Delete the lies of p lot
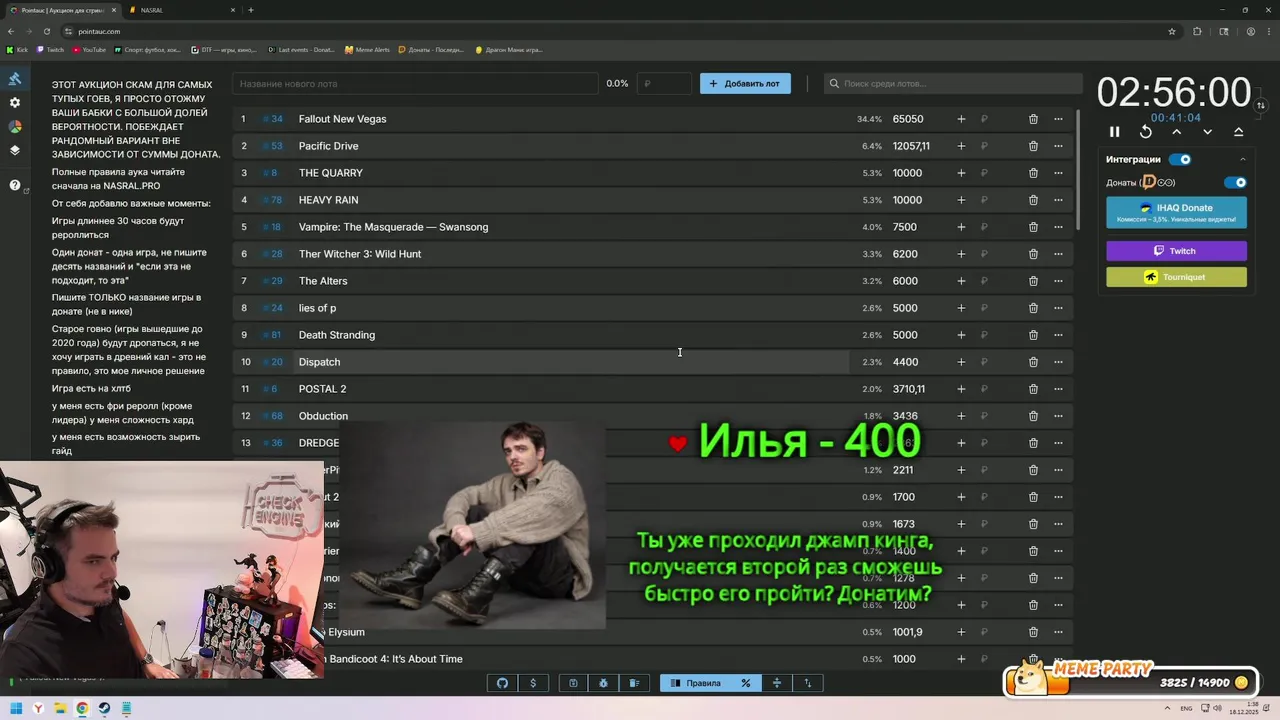 click(1033, 308)
